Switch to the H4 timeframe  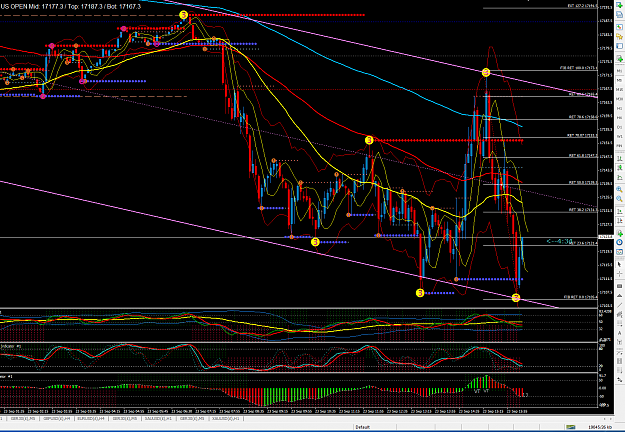click(x=620, y=118)
